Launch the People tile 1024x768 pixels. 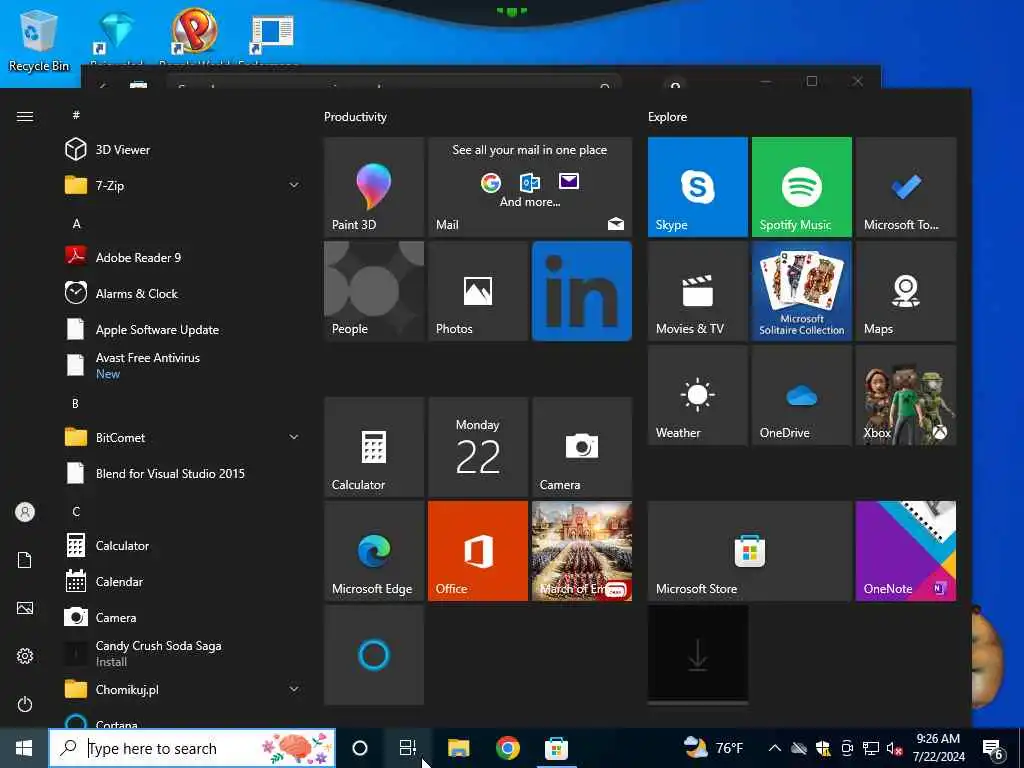tap(374, 291)
